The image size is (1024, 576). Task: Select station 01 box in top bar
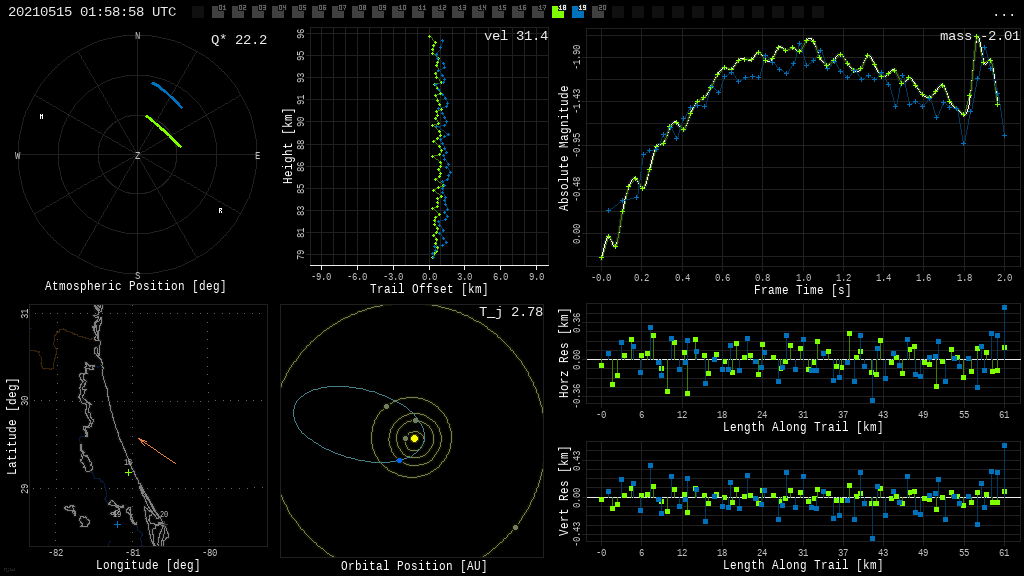click(218, 12)
